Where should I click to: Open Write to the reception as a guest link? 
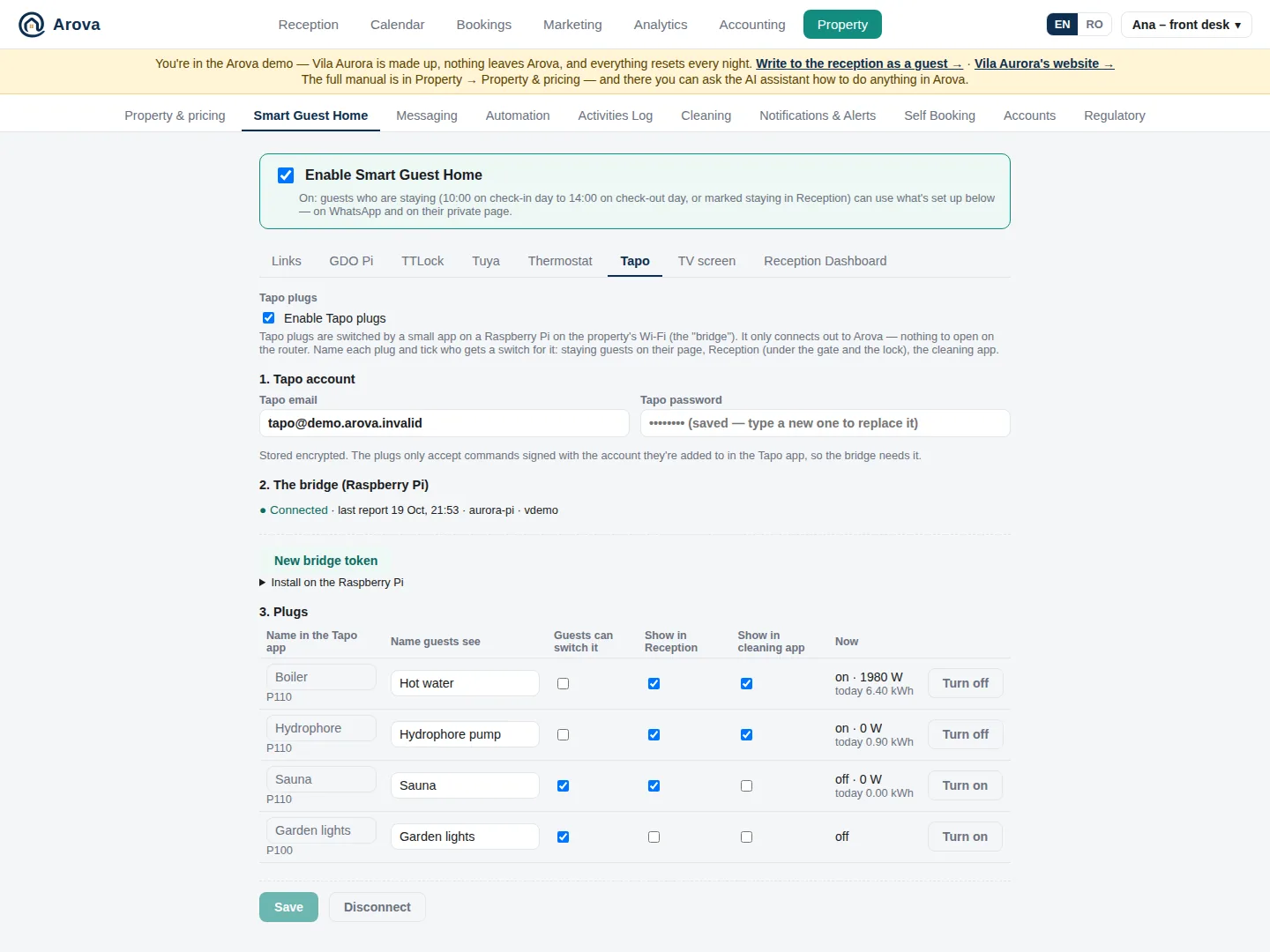[x=859, y=63]
